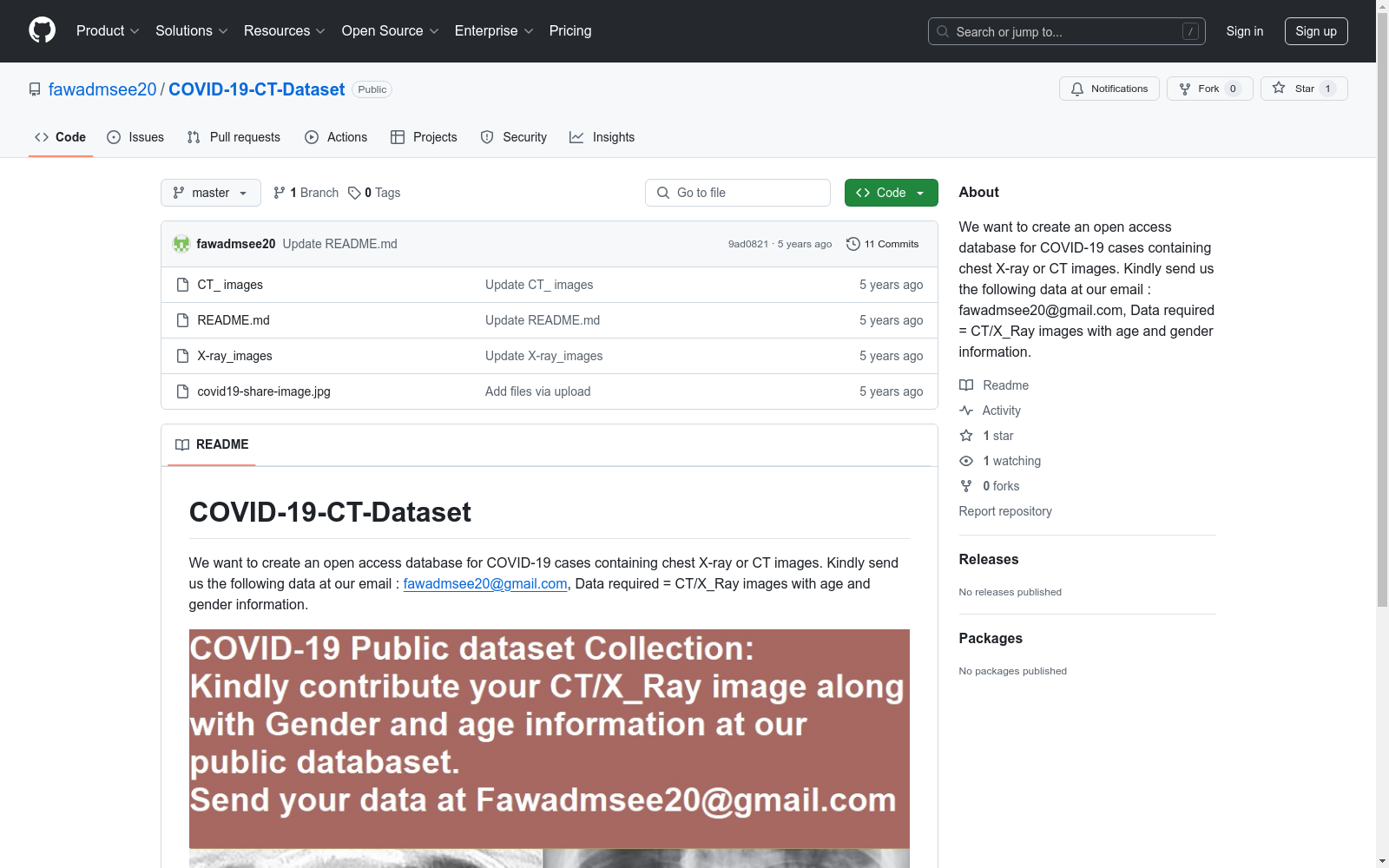This screenshot has width=1389, height=868.
Task: Click the fawadmsee20@gmail.com email link
Action: point(485,583)
